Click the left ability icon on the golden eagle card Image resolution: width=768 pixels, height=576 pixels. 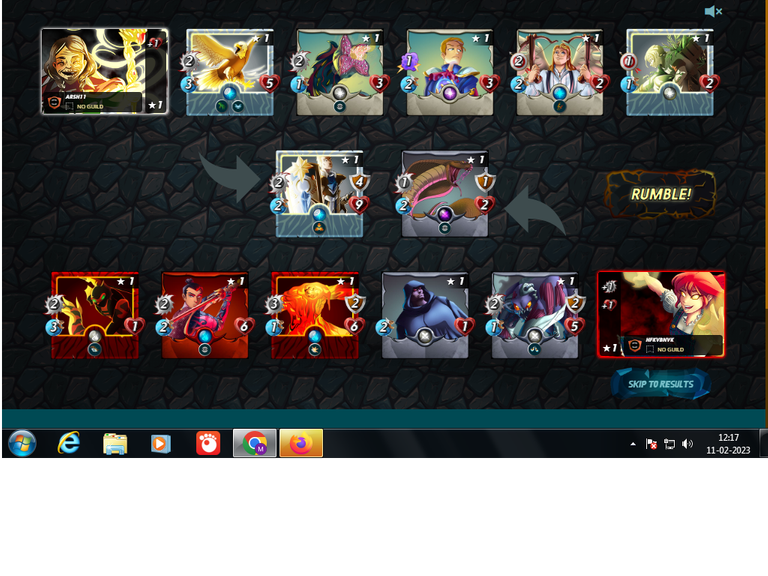pos(222,106)
